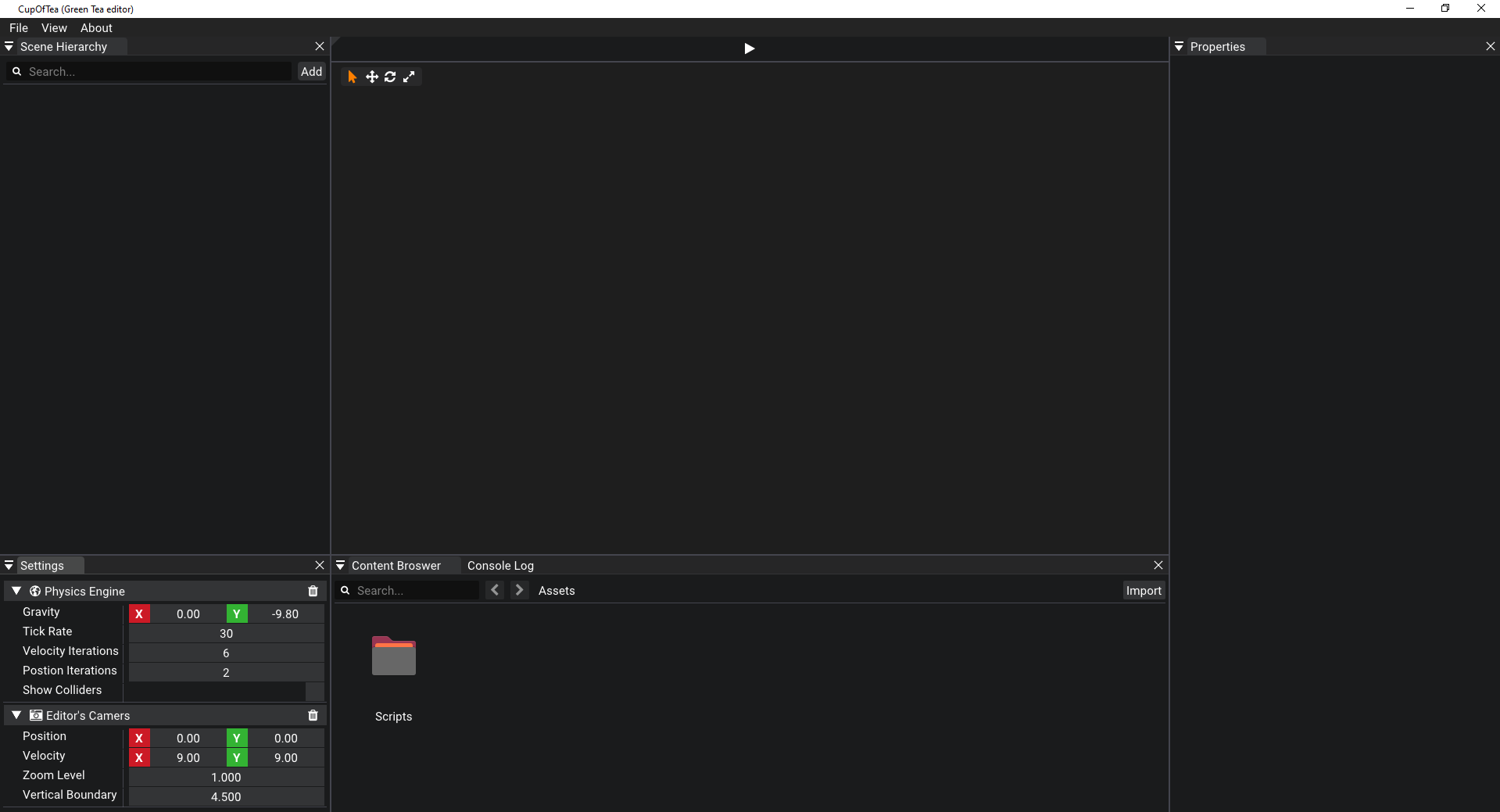Click Physics Engine globe icon
The image size is (1500, 812).
[x=35, y=592]
